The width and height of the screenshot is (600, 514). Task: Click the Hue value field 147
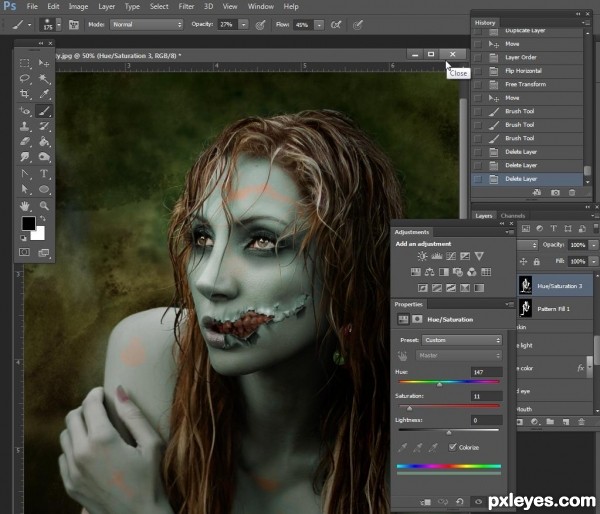(486, 372)
